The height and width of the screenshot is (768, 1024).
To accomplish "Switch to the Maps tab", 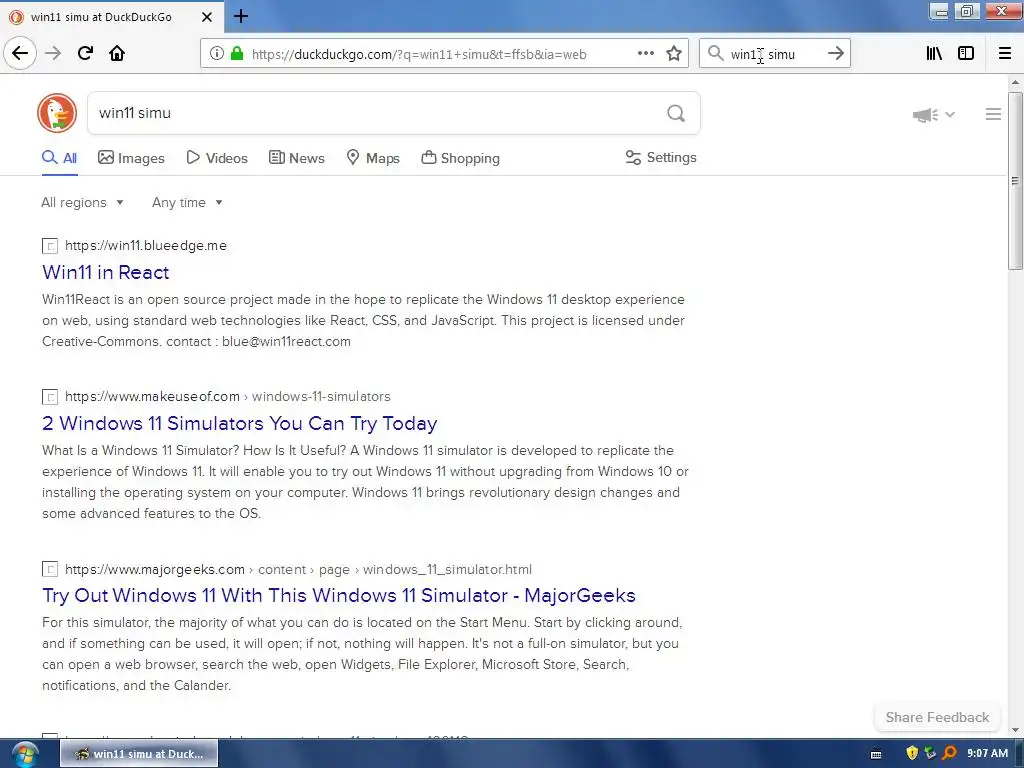I will [x=373, y=158].
